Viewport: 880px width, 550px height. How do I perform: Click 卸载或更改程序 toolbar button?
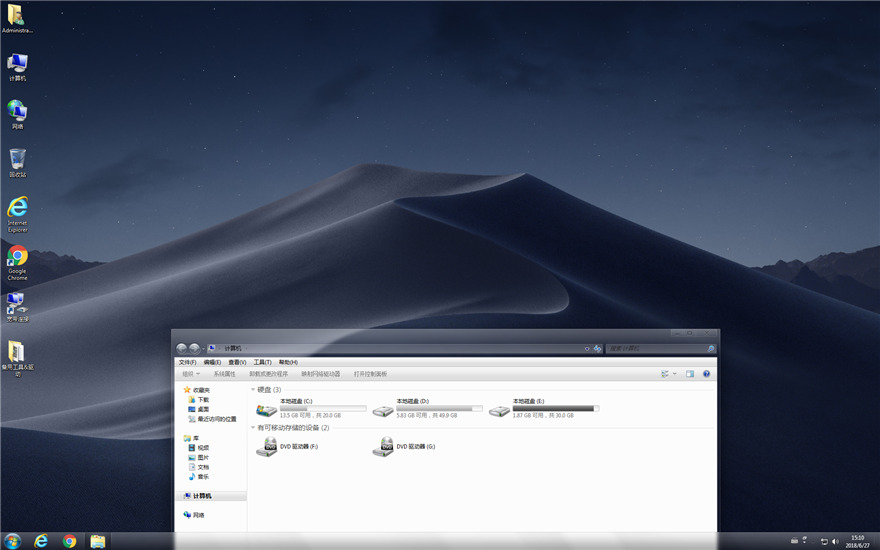268,374
